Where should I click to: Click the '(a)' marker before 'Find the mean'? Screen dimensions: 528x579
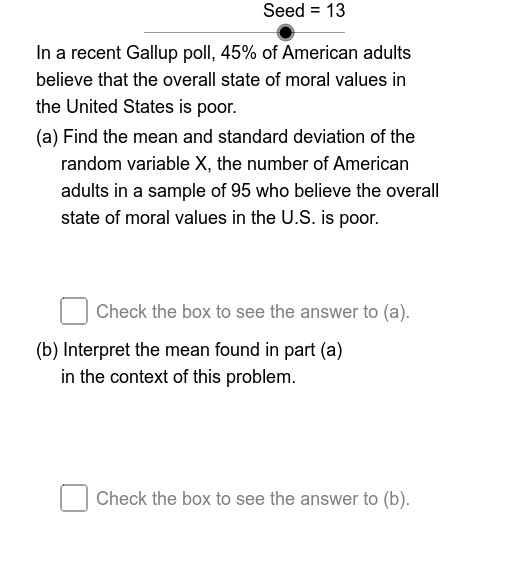click(x=47, y=137)
